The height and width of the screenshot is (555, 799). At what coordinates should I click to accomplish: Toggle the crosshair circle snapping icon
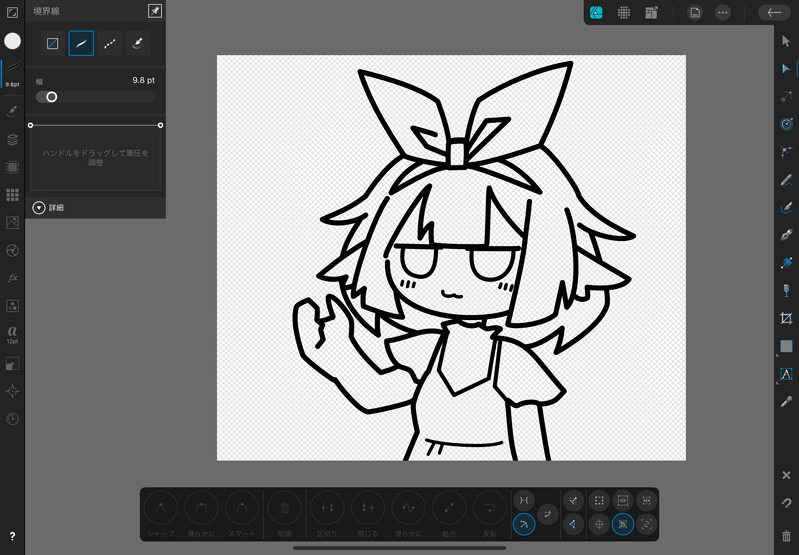click(x=599, y=524)
